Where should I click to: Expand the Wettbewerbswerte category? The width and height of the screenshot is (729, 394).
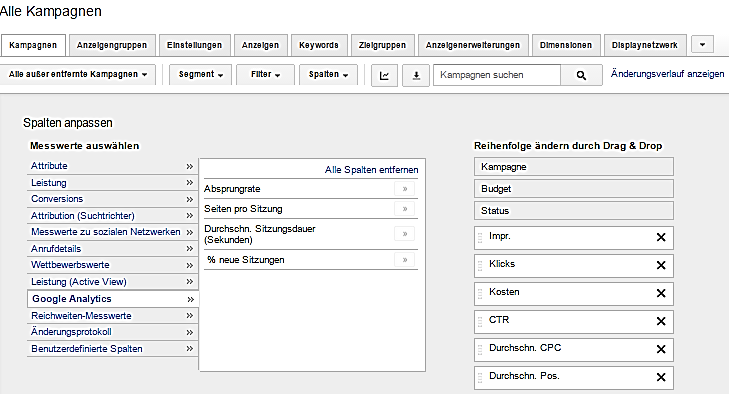click(113, 265)
